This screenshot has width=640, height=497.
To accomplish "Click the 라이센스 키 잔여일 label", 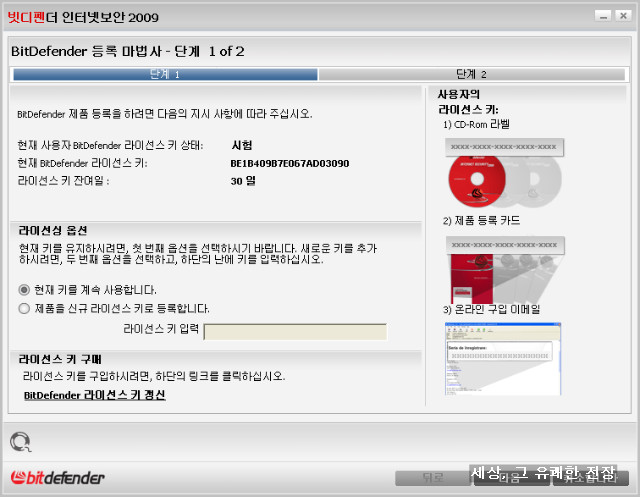I will tap(63, 181).
